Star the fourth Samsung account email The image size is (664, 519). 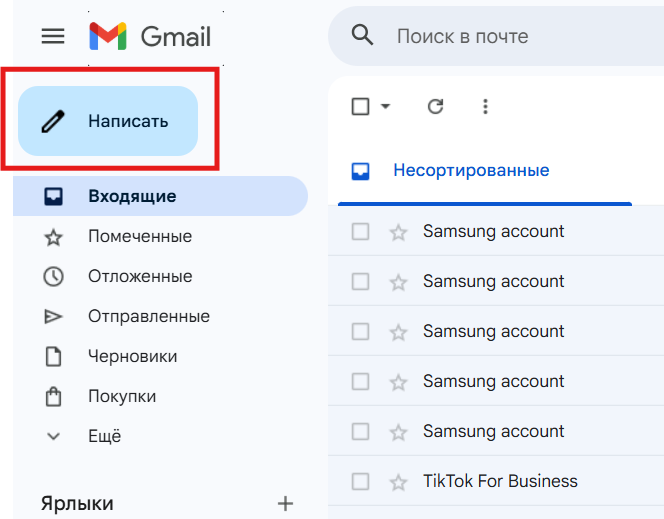tap(398, 382)
